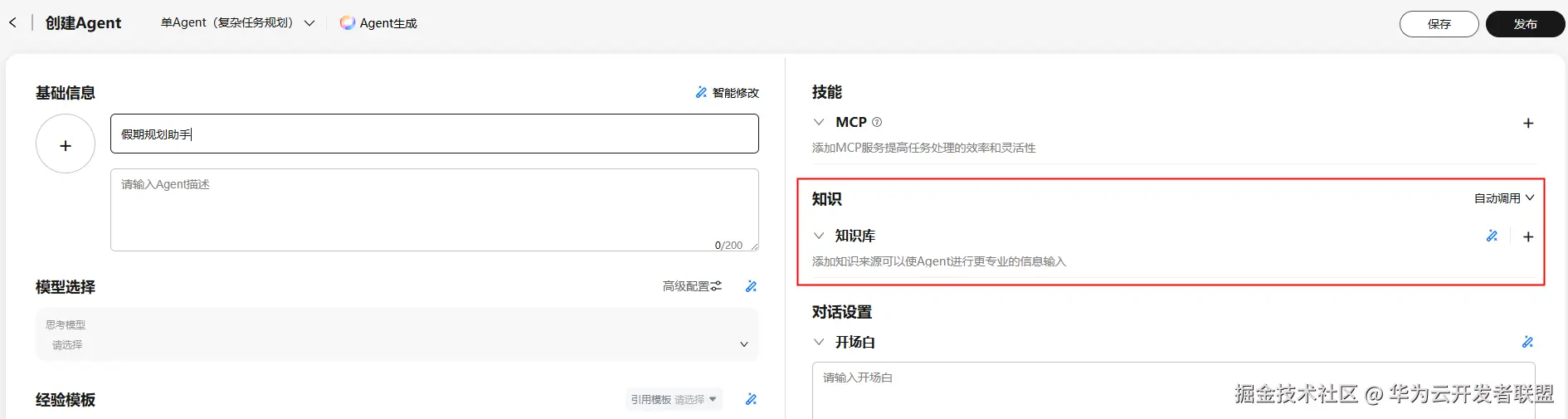Viewport: 1568px width, 419px height.
Task: Click the magic-pen icon in 知识库 row
Action: [x=1492, y=236]
